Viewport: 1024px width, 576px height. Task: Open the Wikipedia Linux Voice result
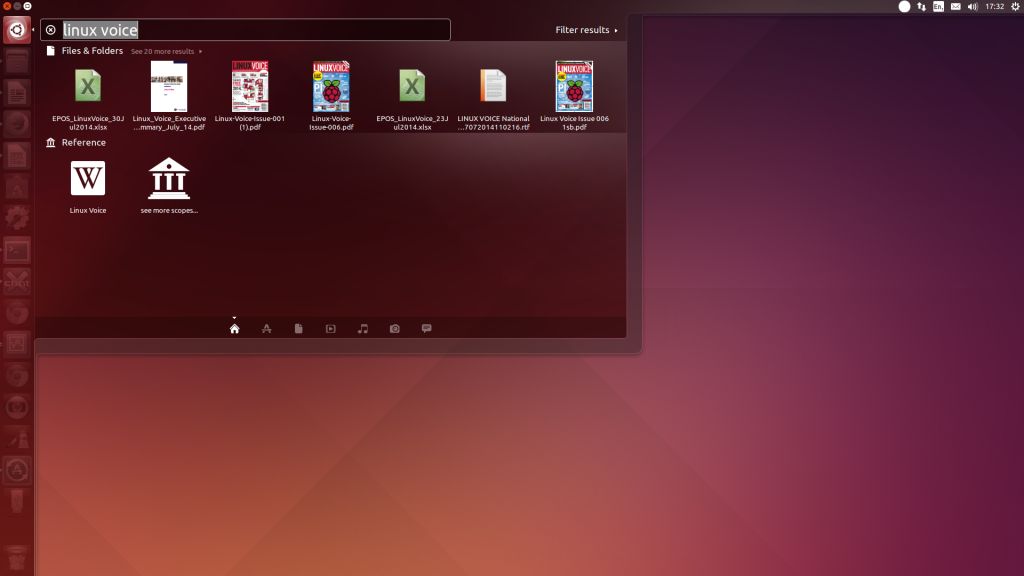coord(88,187)
